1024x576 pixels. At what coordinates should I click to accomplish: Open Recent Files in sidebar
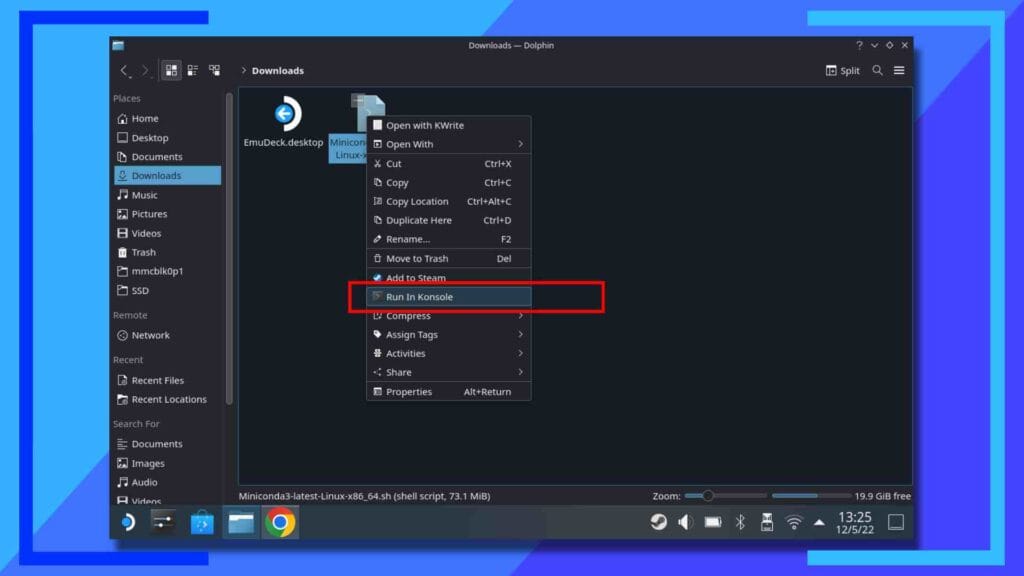click(x=168, y=380)
